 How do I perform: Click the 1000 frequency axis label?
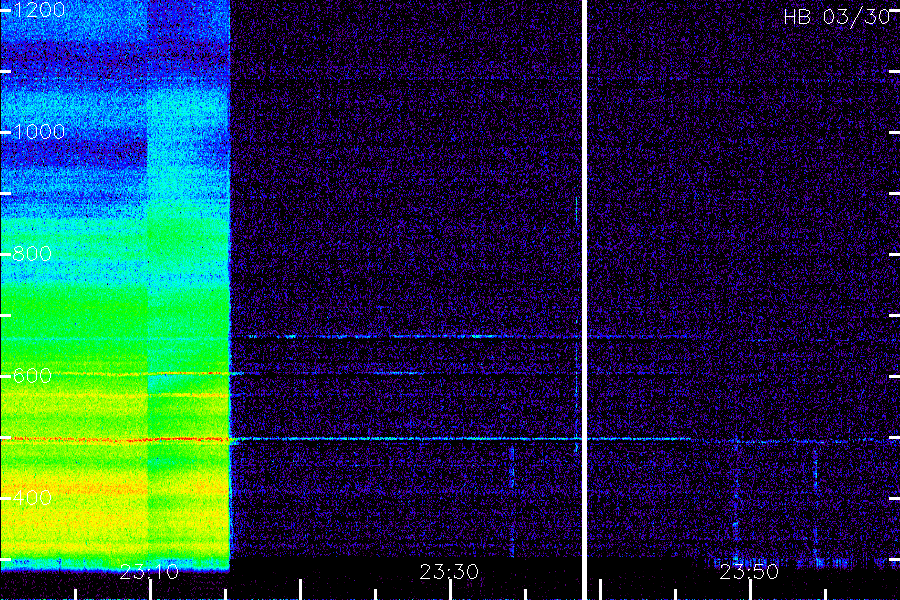coord(39,132)
